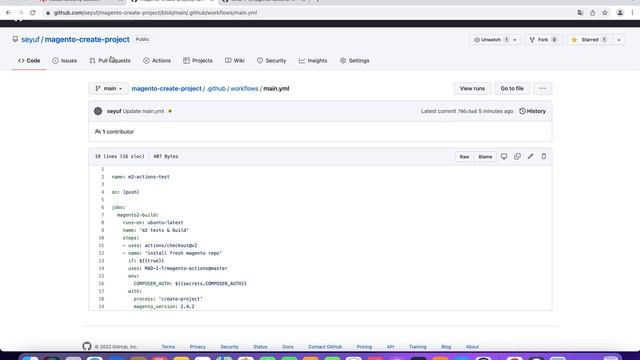Viewport: 640px width, 360px height.
Task: Delete this file with the trash icon
Action: tap(544, 156)
